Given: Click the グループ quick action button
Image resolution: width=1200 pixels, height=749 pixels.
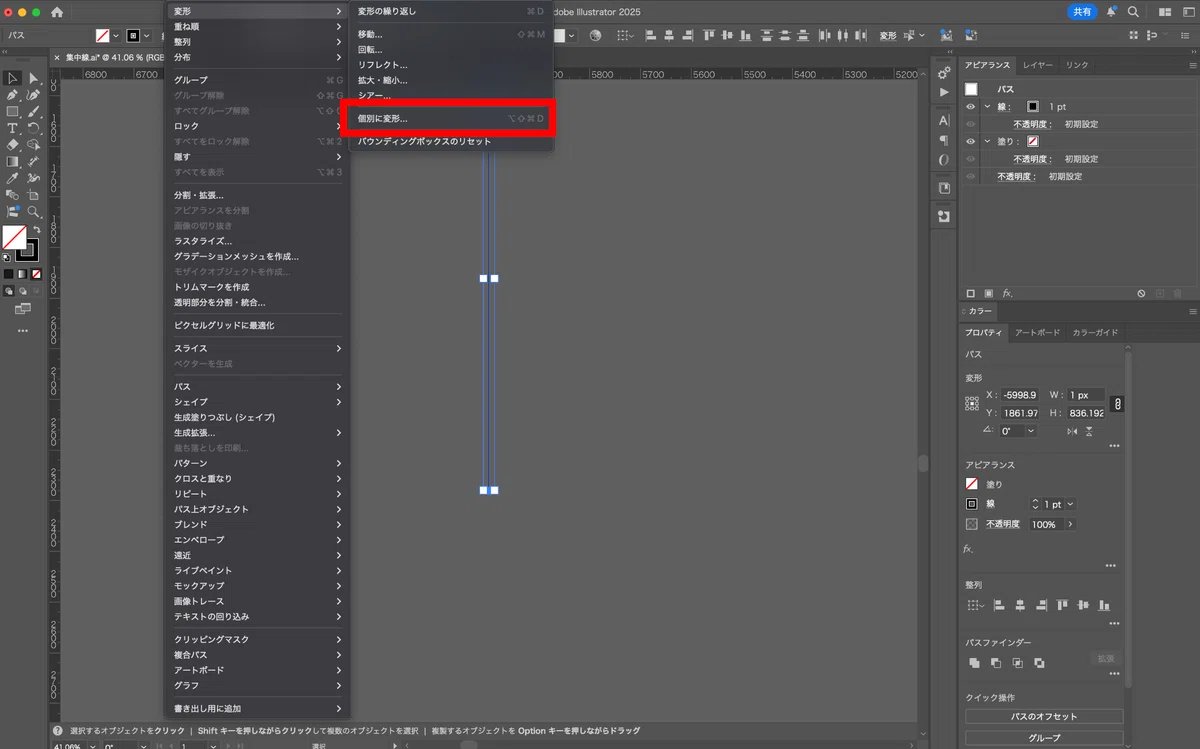Looking at the screenshot, I should 1045,738.
